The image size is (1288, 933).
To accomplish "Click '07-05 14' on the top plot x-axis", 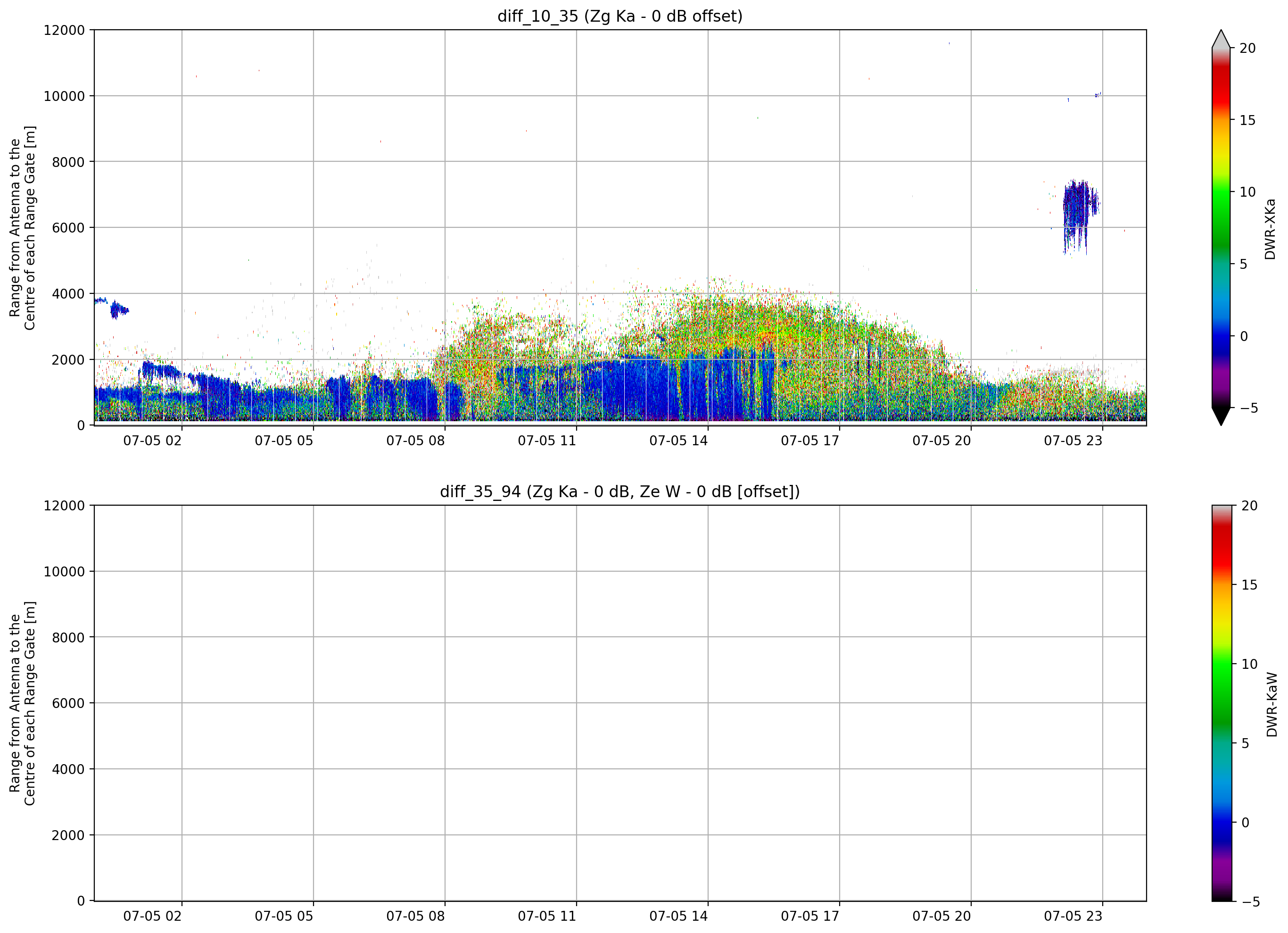I will (678, 441).
